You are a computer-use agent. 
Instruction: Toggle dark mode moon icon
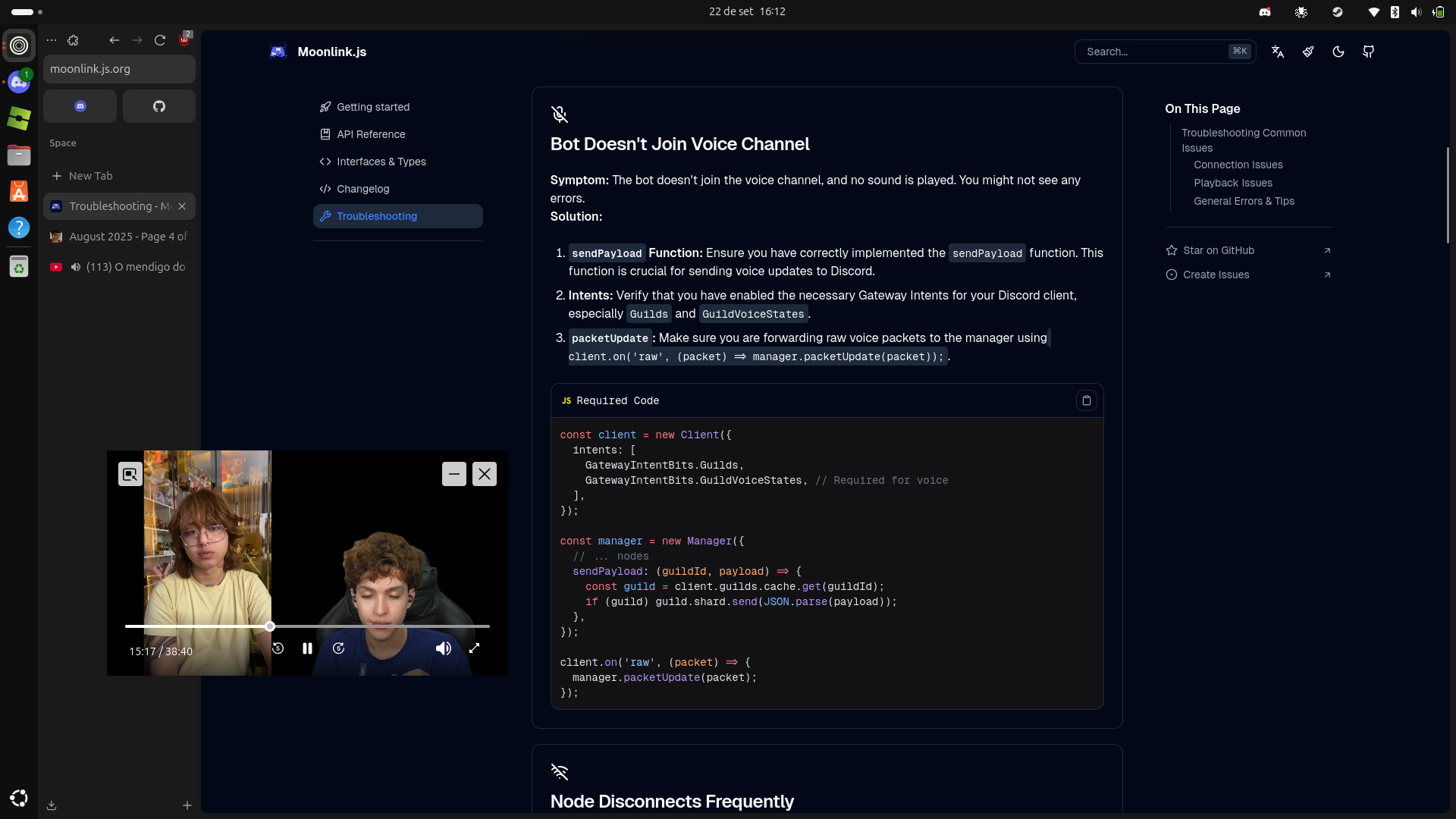coord(1338,52)
